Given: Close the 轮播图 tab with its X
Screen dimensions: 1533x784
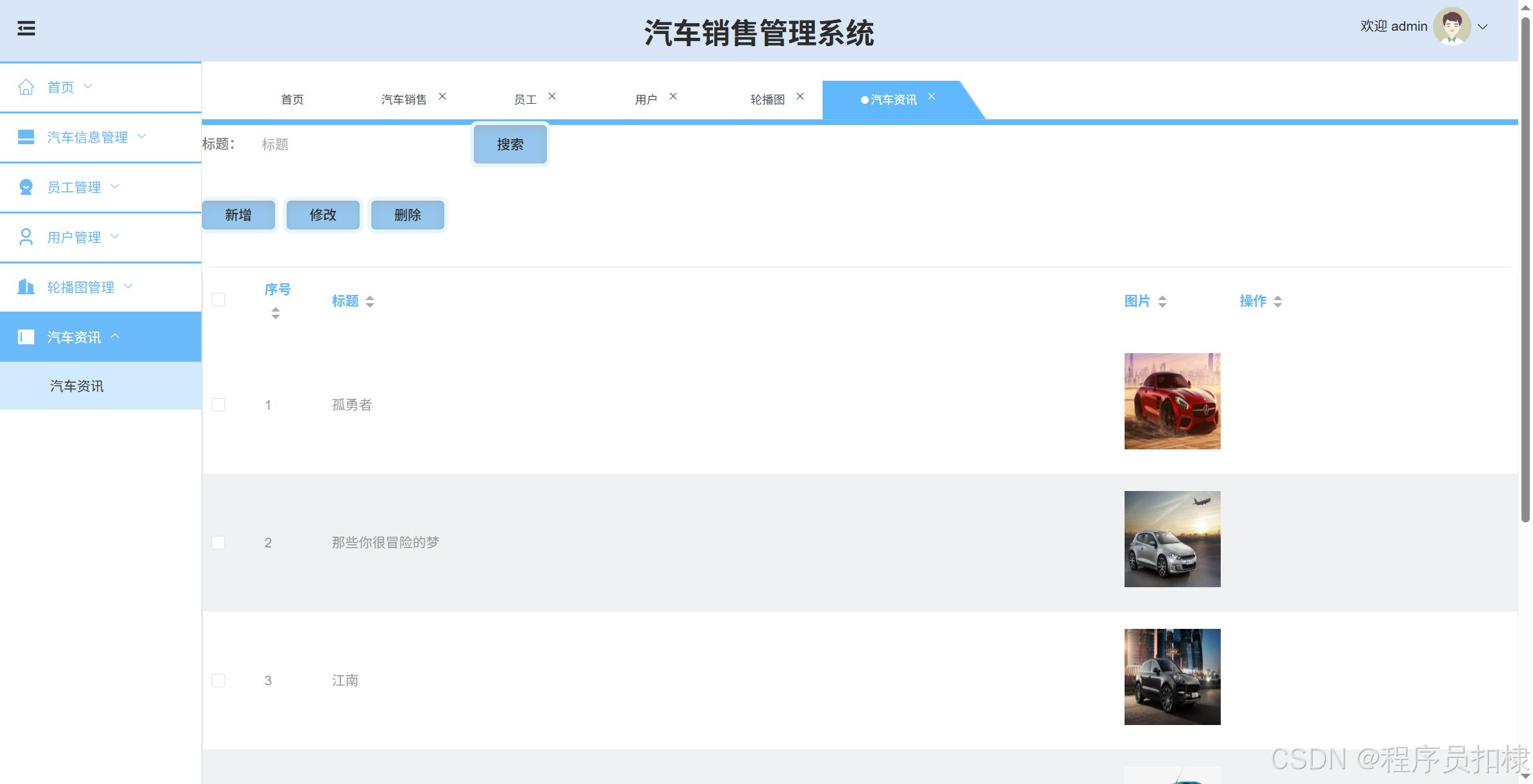Looking at the screenshot, I should [x=800, y=96].
